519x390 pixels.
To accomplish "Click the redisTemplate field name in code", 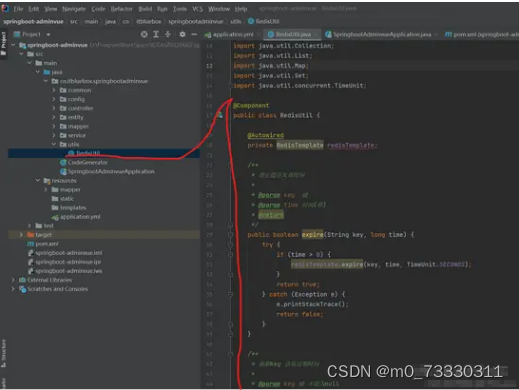I will (352, 145).
